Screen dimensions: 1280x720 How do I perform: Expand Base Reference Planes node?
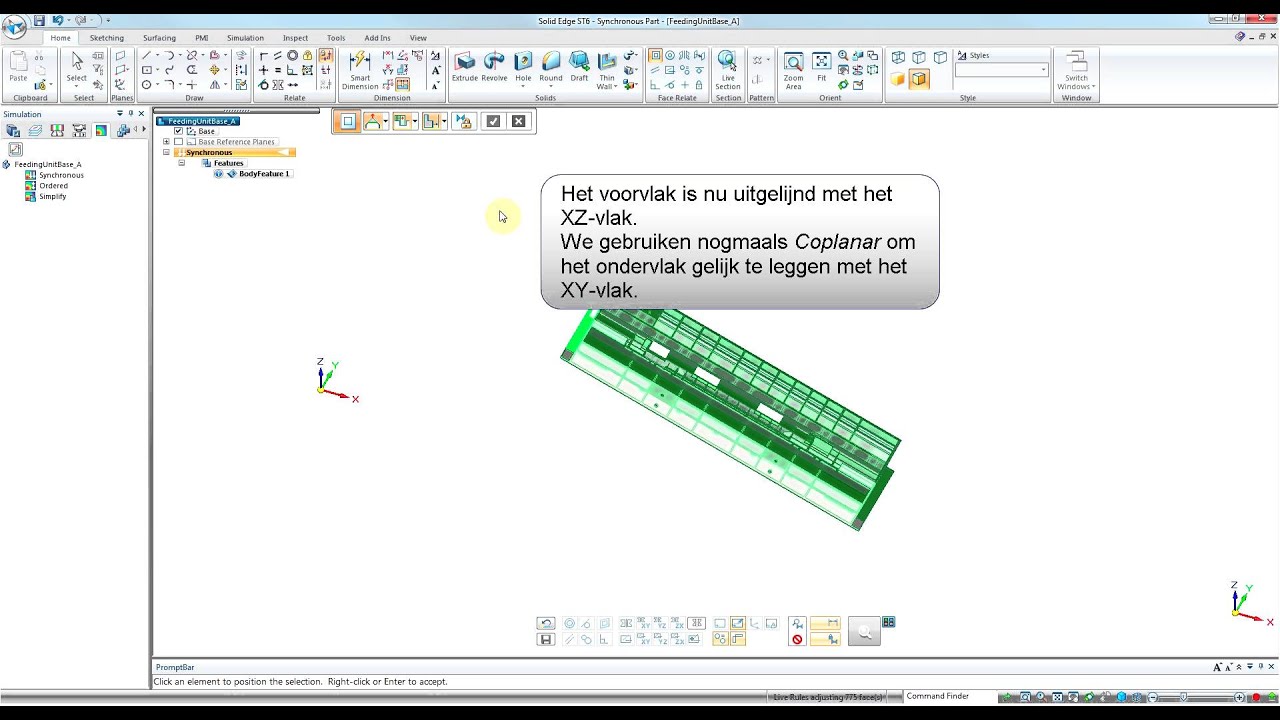pyautogui.click(x=166, y=142)
